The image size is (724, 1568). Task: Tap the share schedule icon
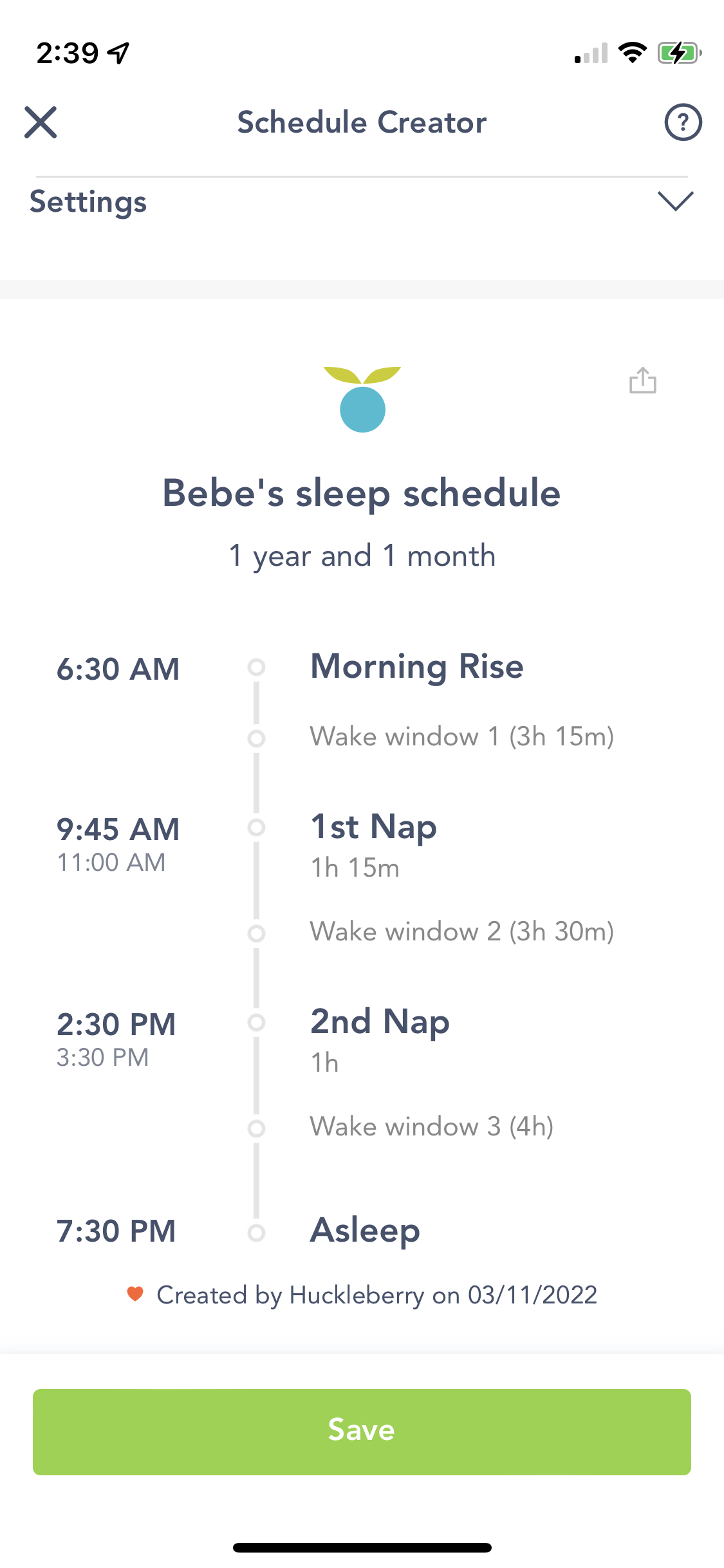pyautogui.click(x=642, y=380)
